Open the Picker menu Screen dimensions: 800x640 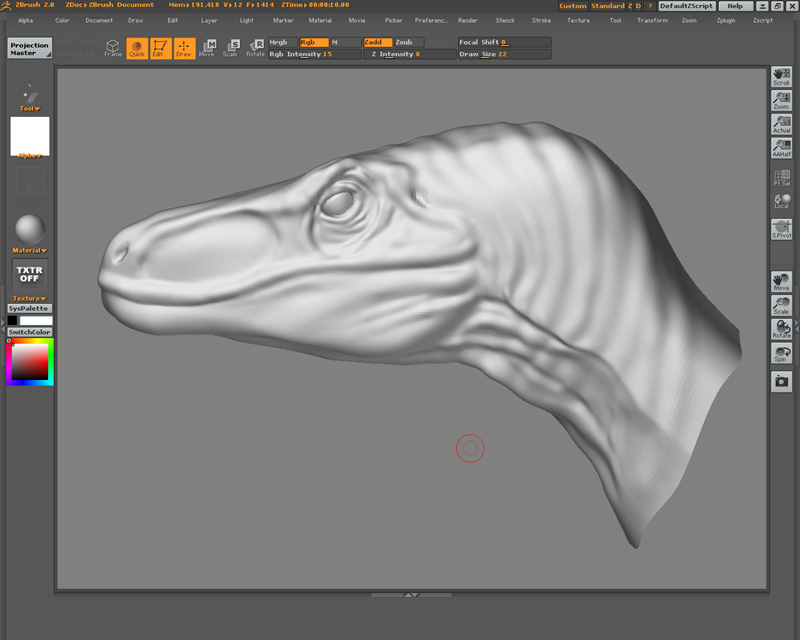pos(393,20)
